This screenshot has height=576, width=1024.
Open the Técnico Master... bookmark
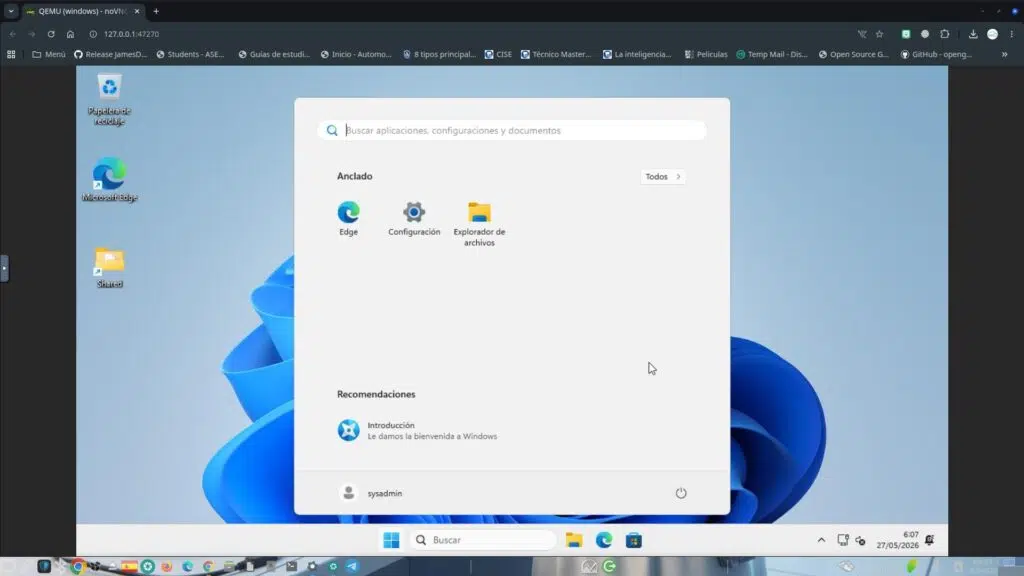tap(556, 54)
